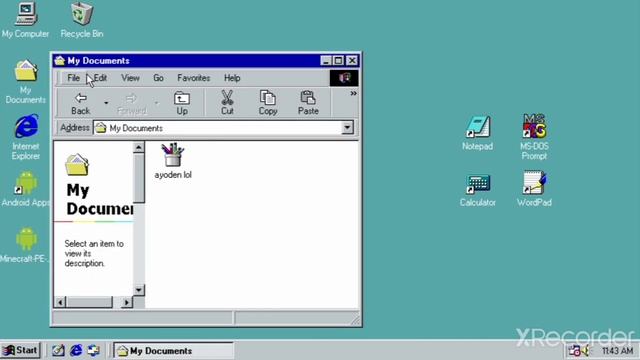Click the Forward toolbar button

(x=131, y=104)
